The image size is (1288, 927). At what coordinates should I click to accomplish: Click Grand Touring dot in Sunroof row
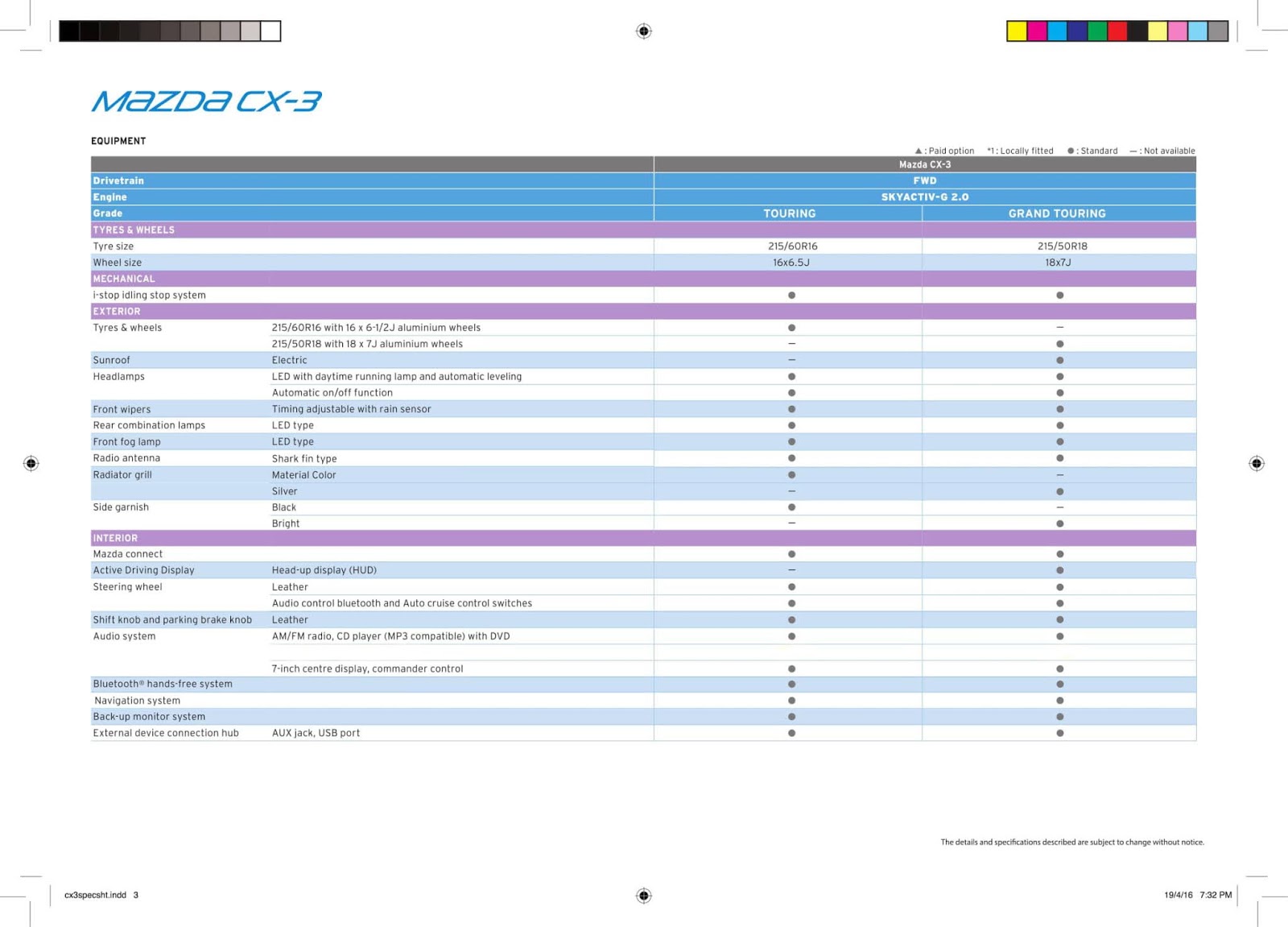tap(1059, 361)
